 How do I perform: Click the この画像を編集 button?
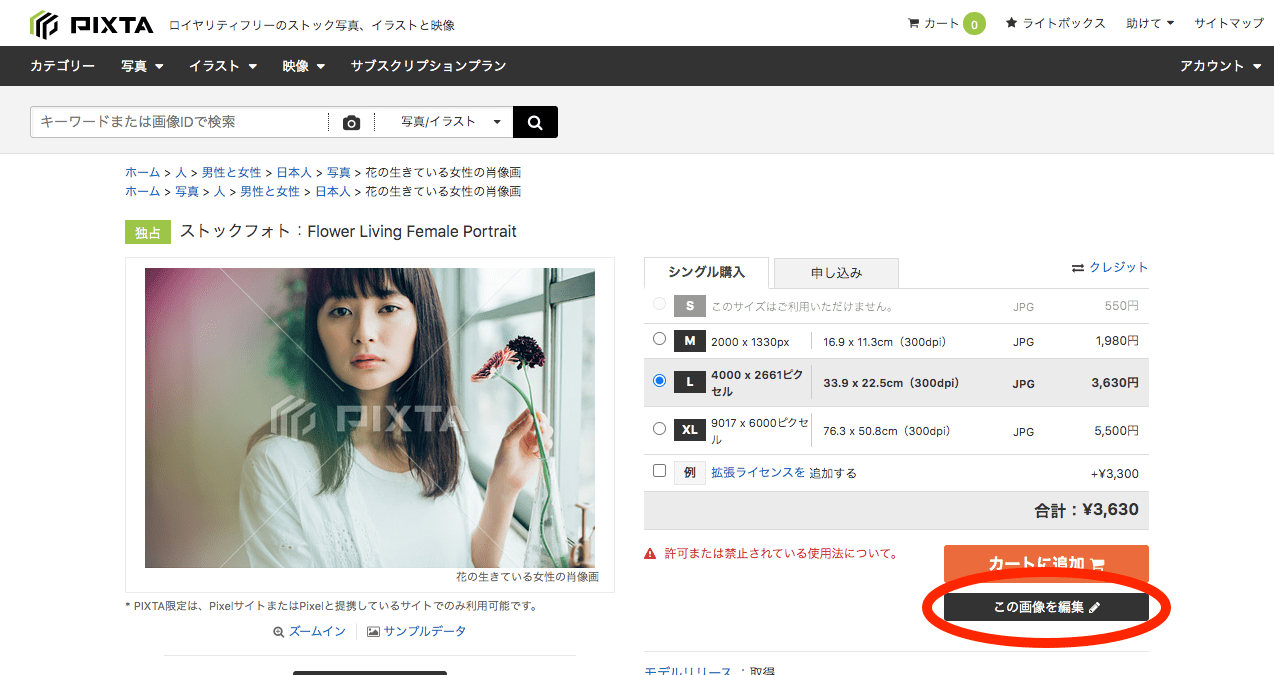pyautogui.click(x=1046, y=607)
